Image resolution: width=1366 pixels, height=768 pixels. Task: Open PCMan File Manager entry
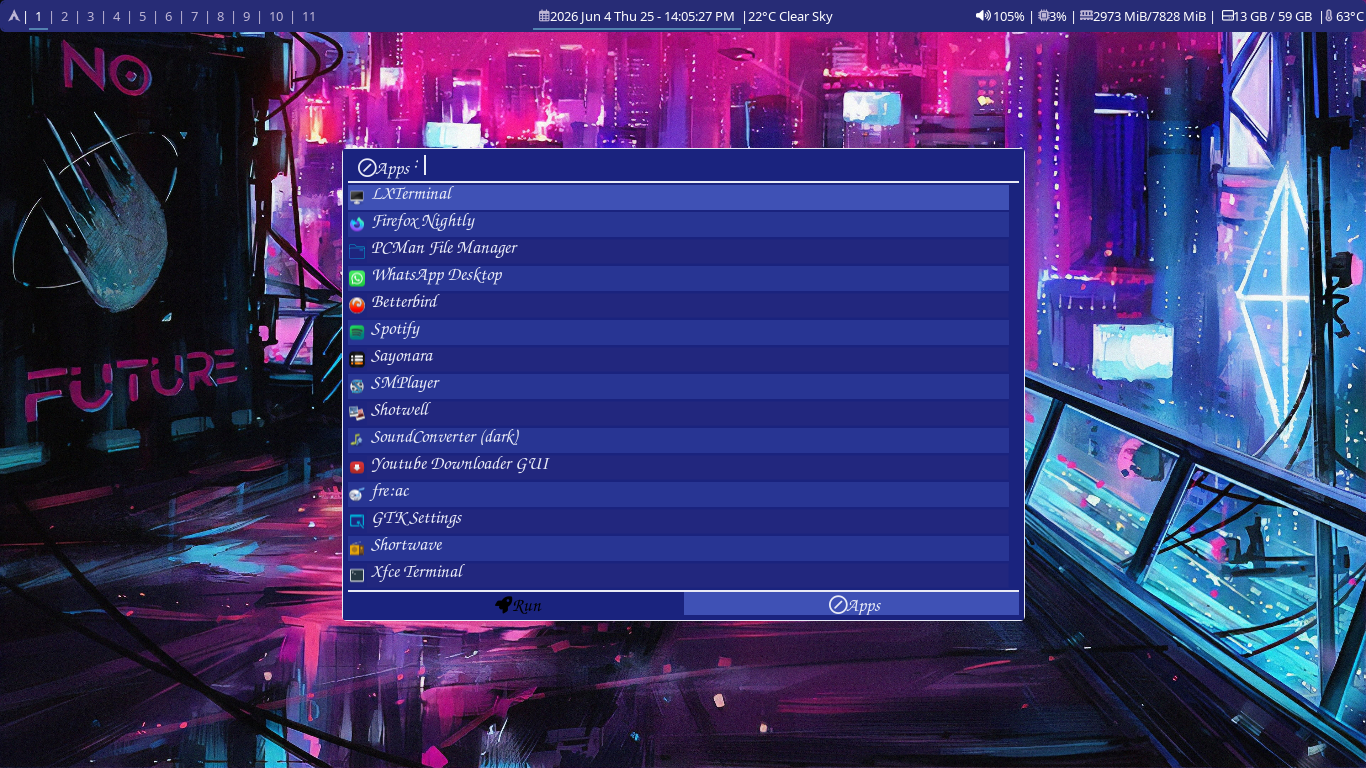pos(678,251)
